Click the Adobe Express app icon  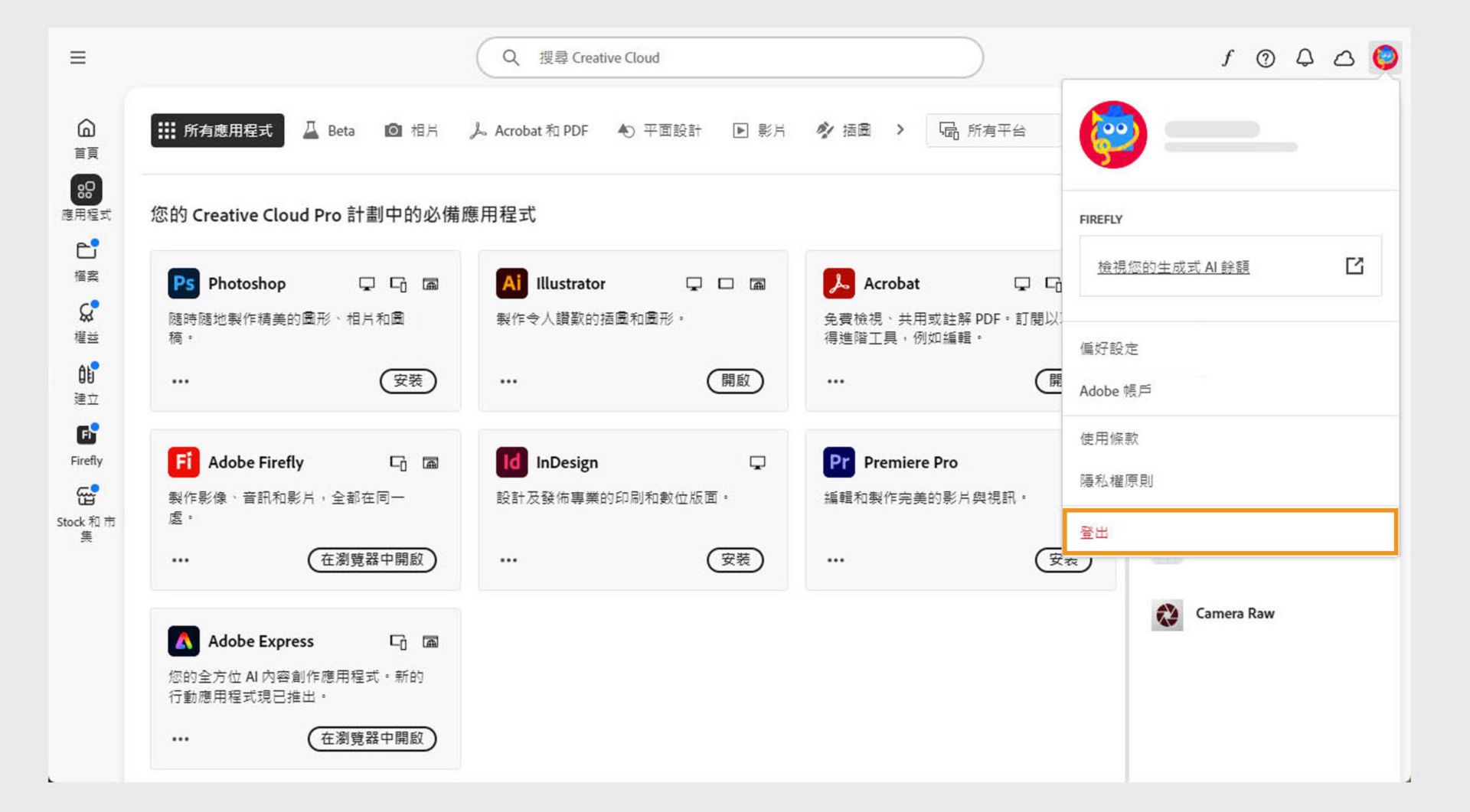[184, 641]
